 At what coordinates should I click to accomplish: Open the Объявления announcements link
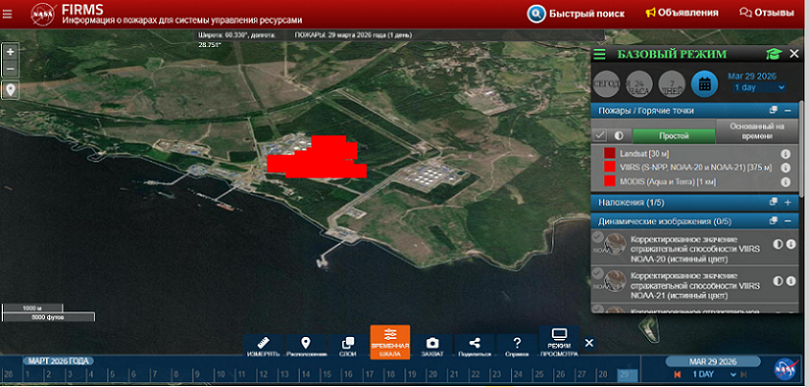(682, 13)
